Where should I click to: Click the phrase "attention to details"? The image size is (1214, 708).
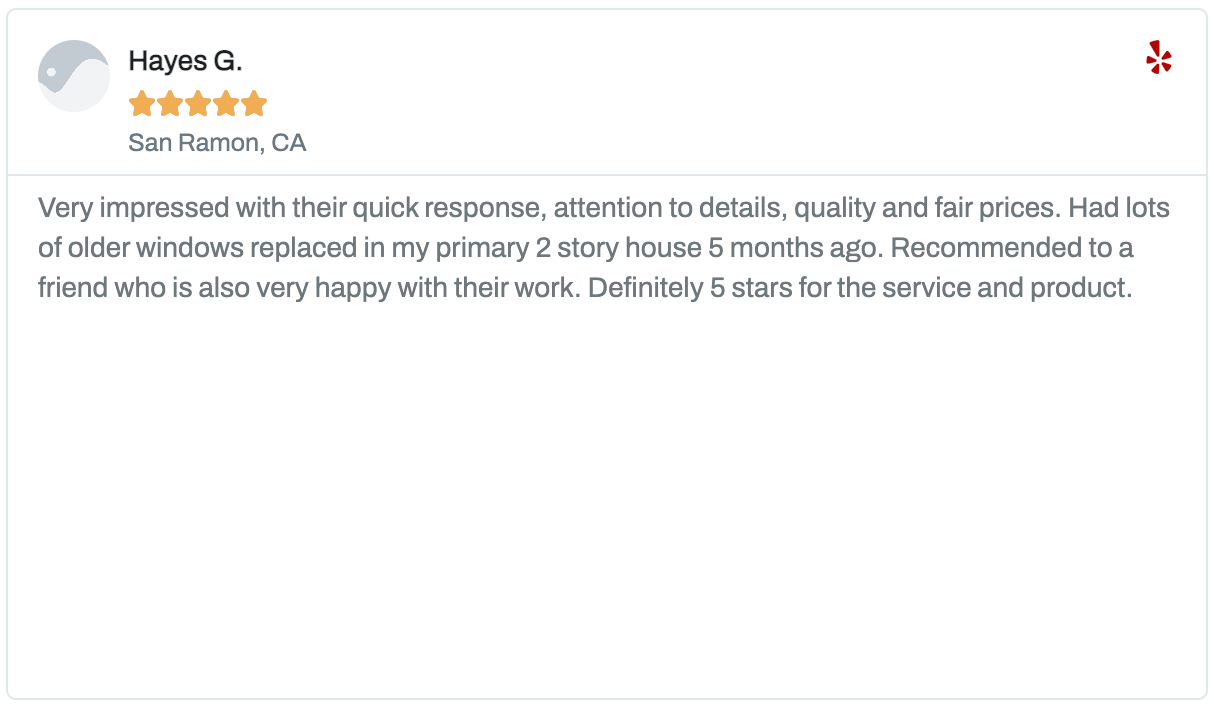[656, 209]
